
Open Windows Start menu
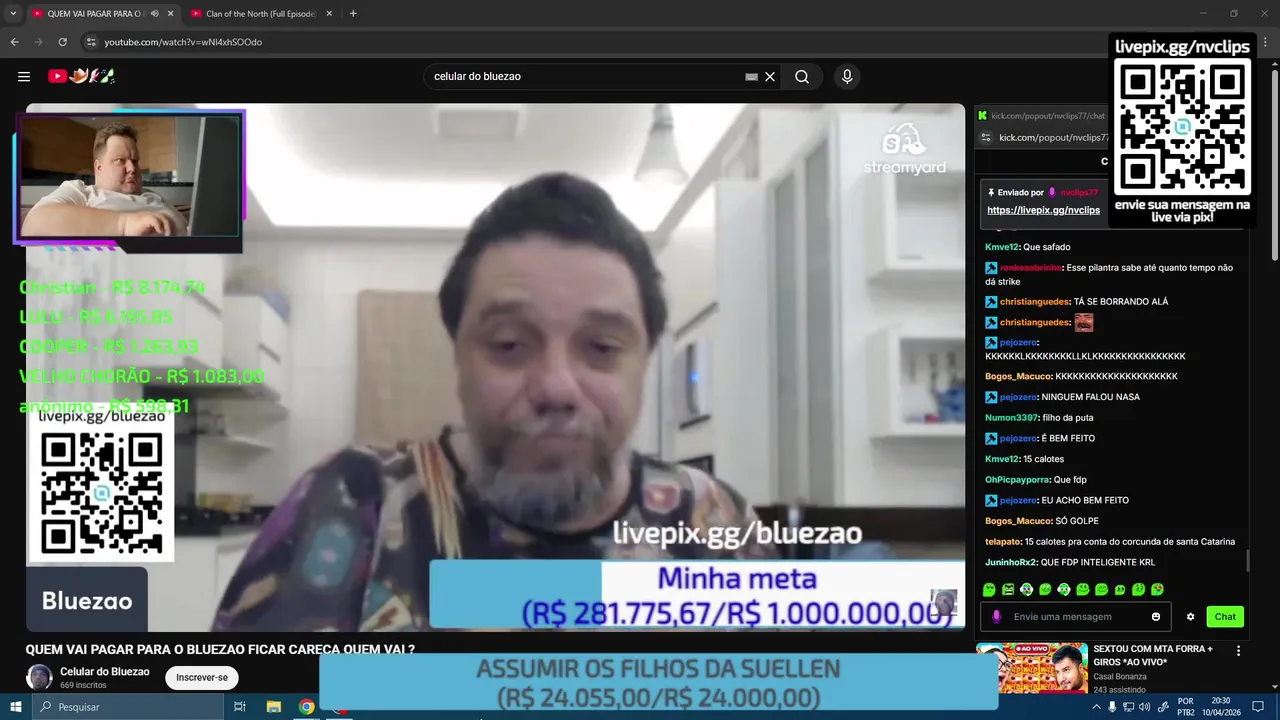[x=15, y=707]
